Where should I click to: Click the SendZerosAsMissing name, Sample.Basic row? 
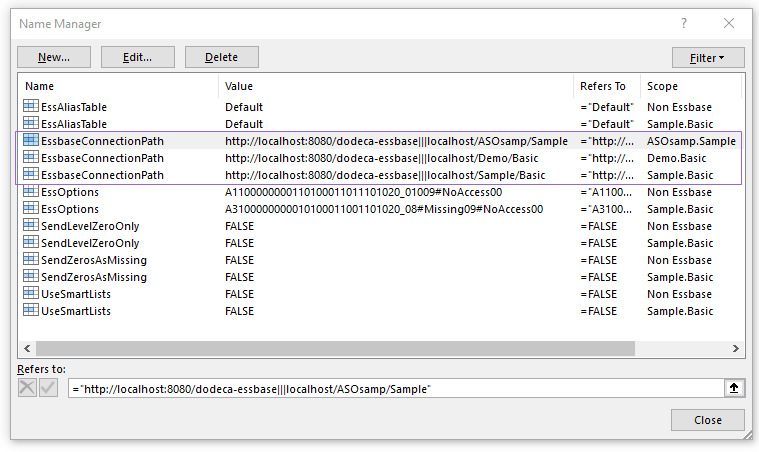(x=93, y=277)
